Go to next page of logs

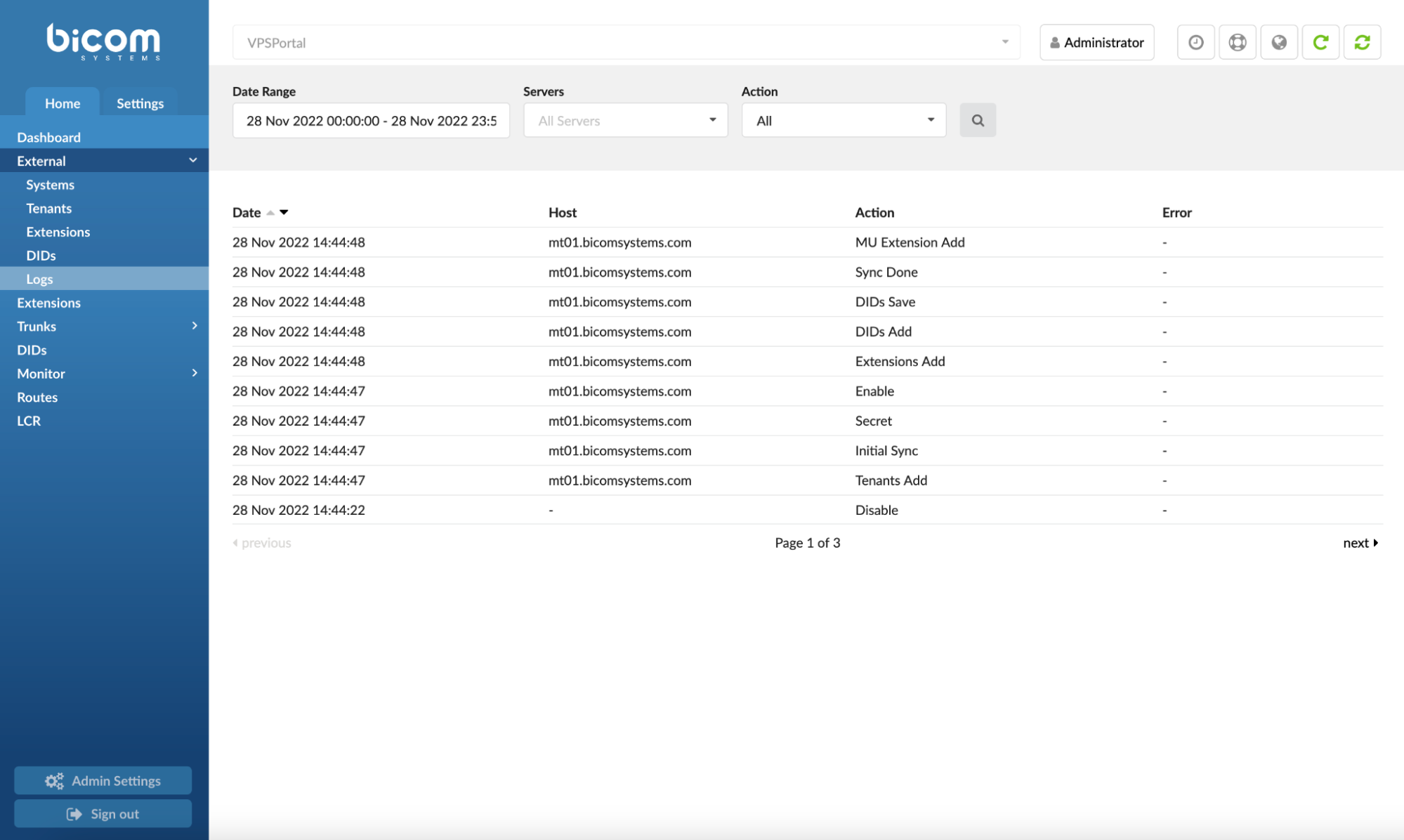click(x=1360, y=542)
